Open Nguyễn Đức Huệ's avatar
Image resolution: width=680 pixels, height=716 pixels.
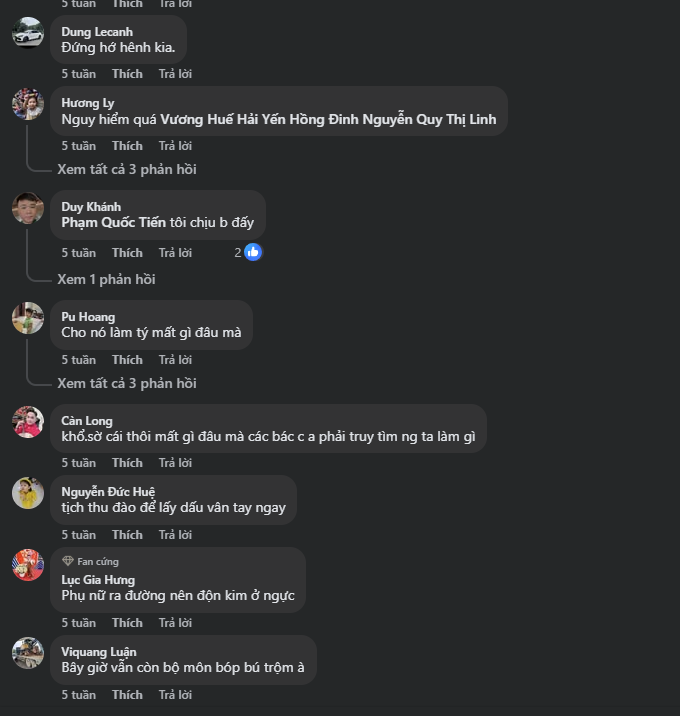28,493
